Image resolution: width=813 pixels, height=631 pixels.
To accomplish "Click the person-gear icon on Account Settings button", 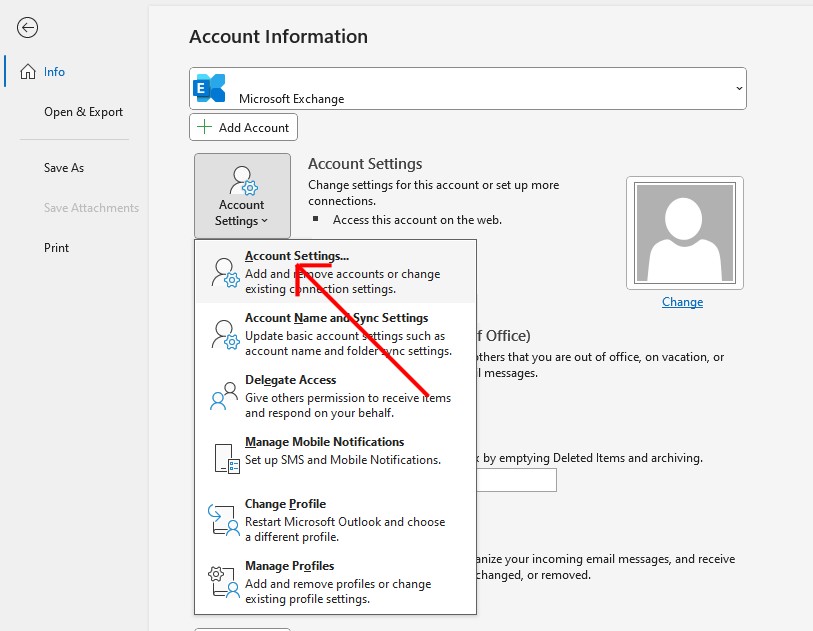I will pos(243,180).
